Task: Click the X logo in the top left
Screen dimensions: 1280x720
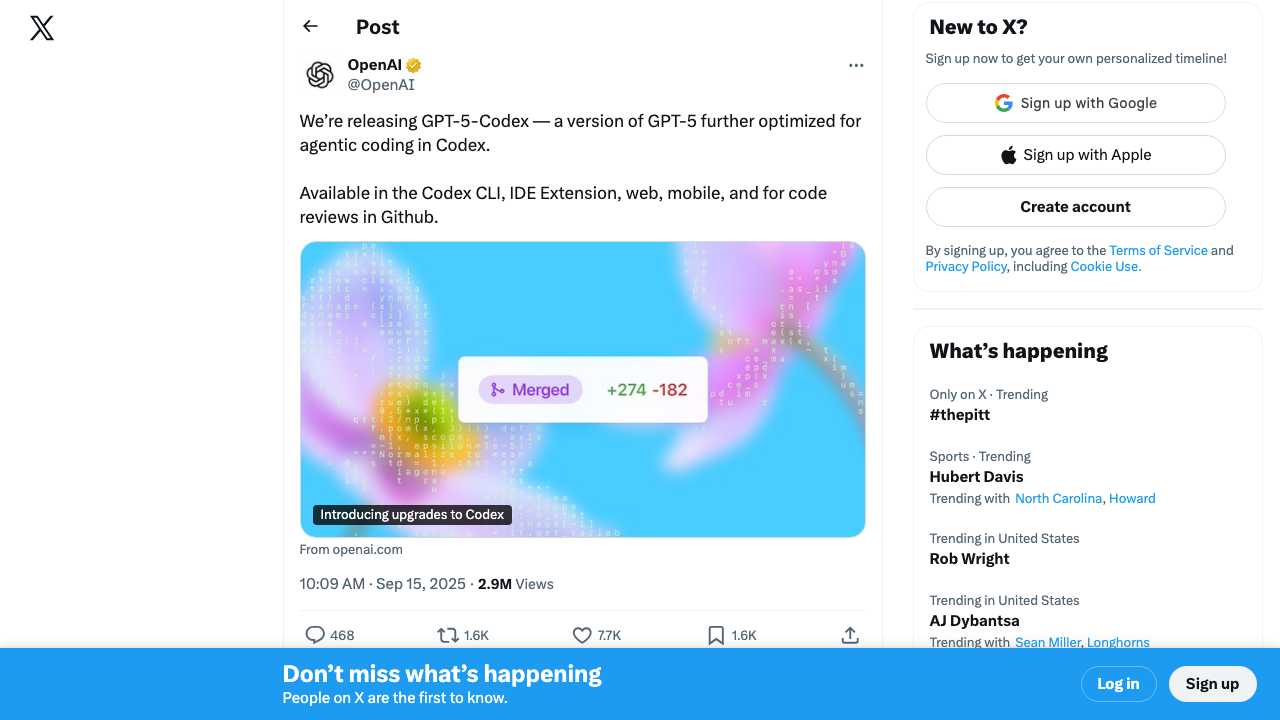Action: pos(41,28)
